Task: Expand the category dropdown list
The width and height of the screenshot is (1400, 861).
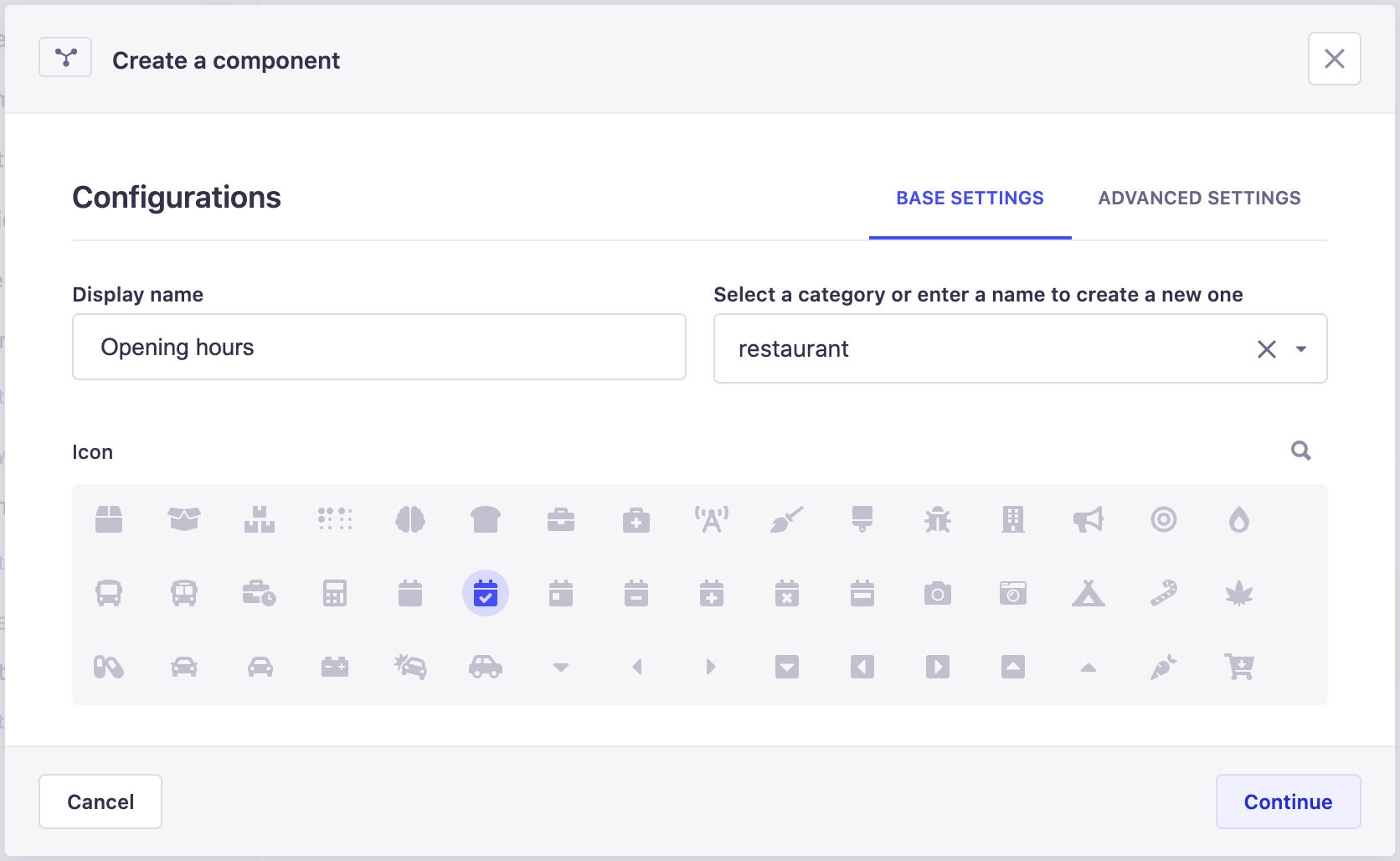Action: pos(1300,348)
